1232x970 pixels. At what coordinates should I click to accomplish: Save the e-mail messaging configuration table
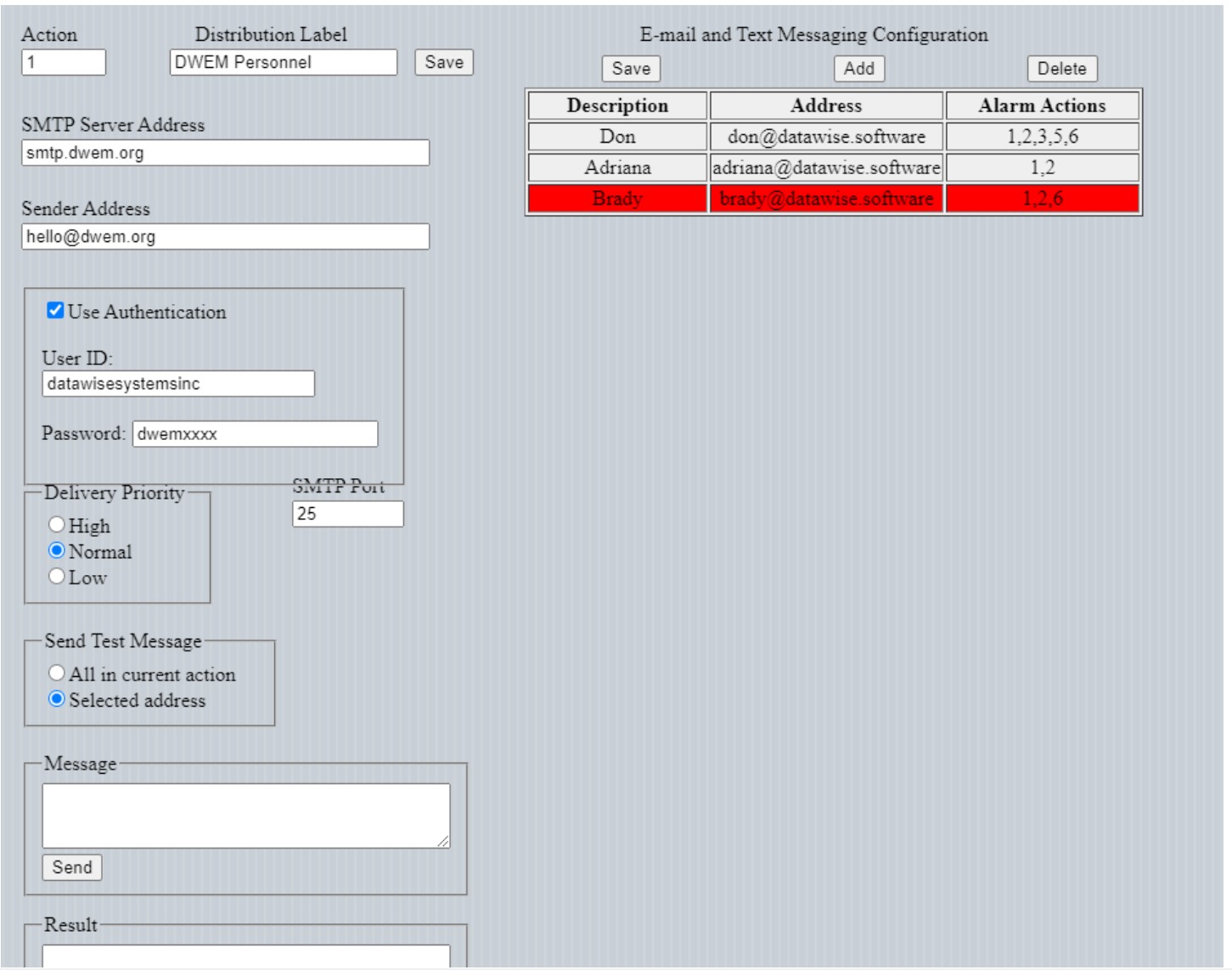(x=630, y=69)
